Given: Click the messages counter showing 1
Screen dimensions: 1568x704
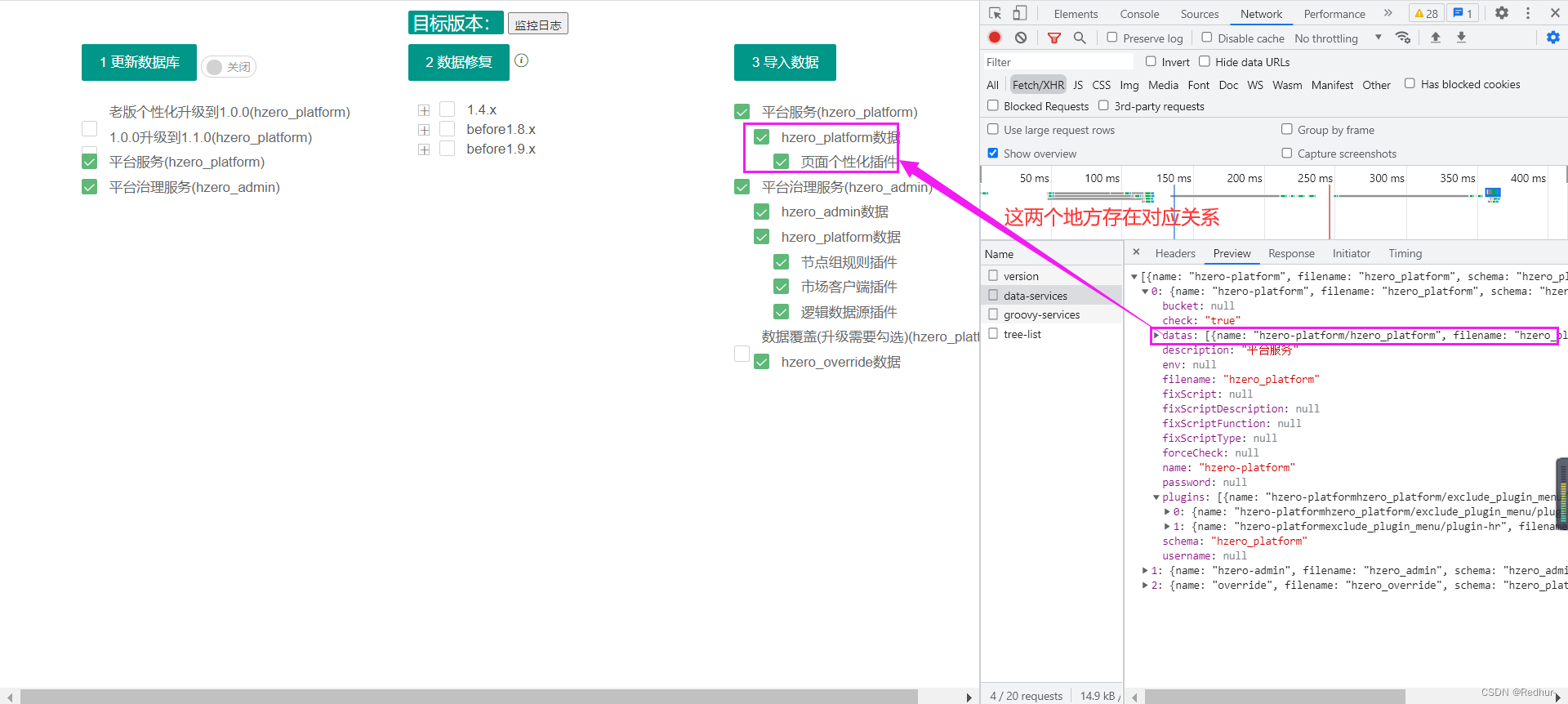Looking at the screenshot, I should [x=1463, y=13].
